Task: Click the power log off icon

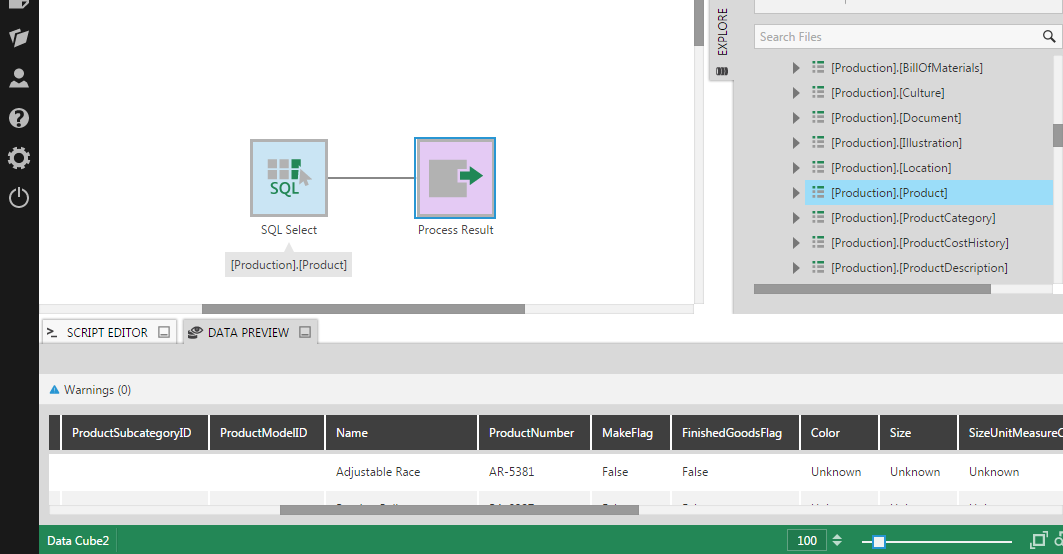Action: coord(19,198)
